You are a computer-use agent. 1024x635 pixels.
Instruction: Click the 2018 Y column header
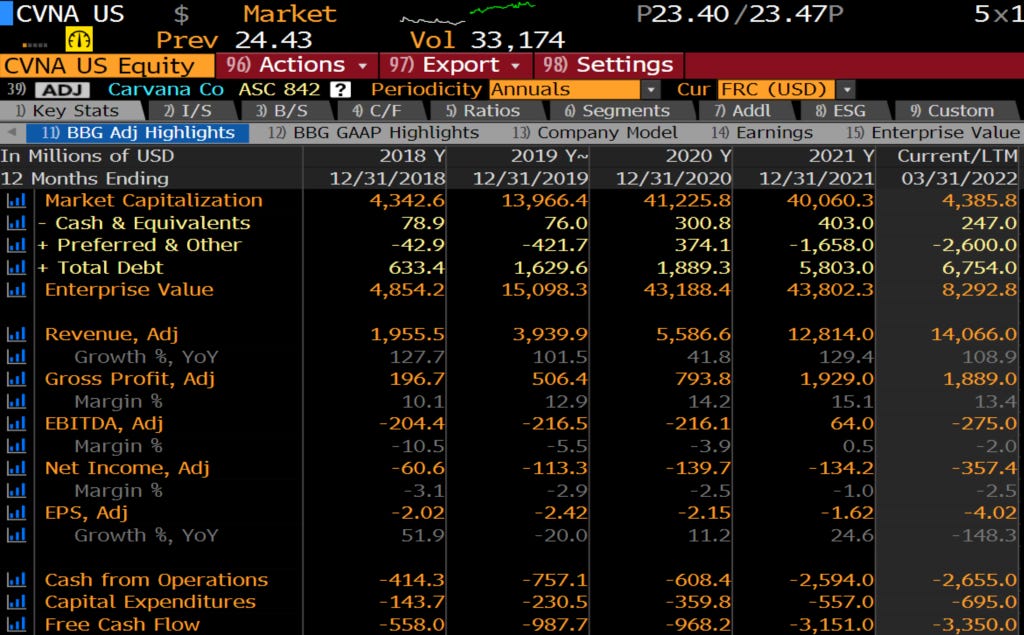click(x=412, y=156)
